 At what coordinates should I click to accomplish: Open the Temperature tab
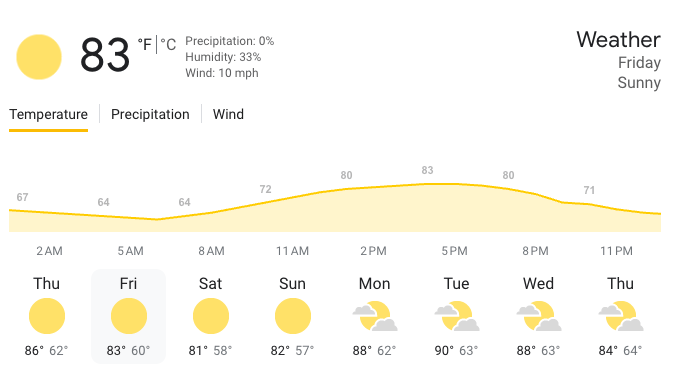[x=49, y=114]
